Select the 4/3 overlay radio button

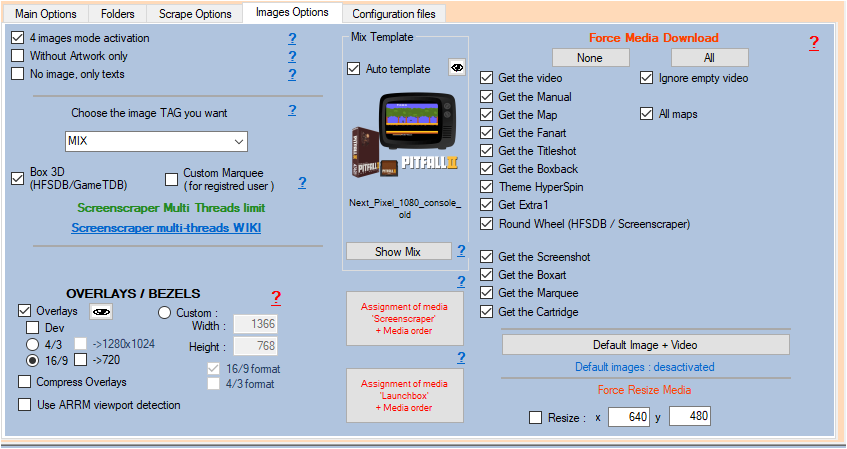click(34, 344)
